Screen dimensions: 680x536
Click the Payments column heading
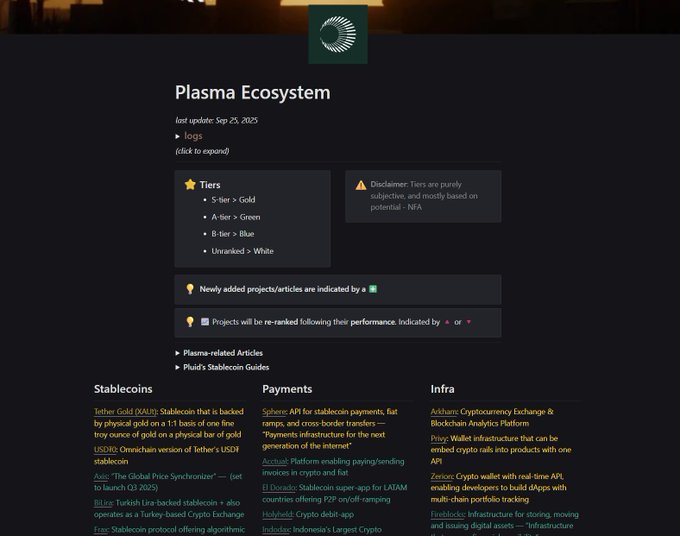click(287, 389)
